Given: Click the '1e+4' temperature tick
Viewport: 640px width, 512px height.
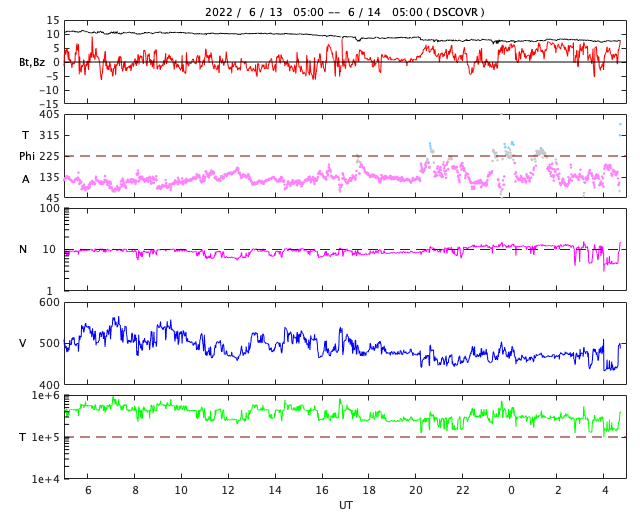Looking at the screenshot, I should (x=46, y=479).
